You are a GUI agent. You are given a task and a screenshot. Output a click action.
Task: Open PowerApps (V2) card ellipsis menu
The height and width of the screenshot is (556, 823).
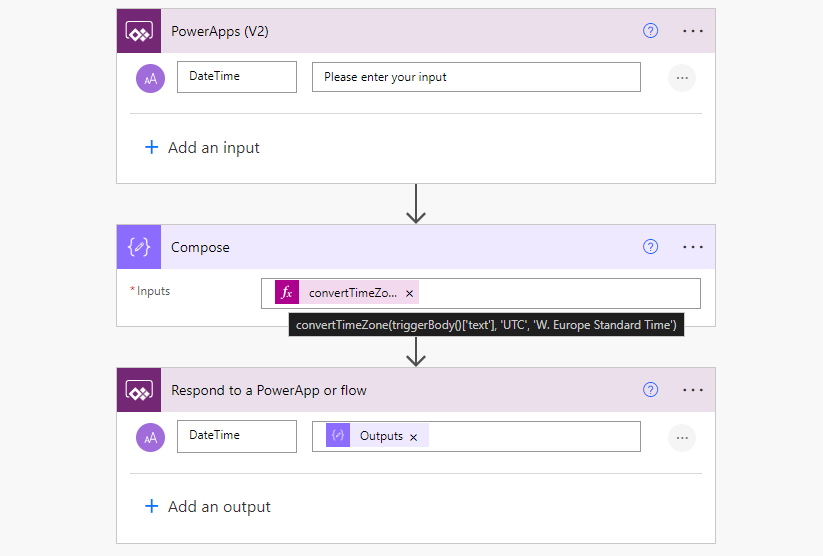[x=693, y=31]
